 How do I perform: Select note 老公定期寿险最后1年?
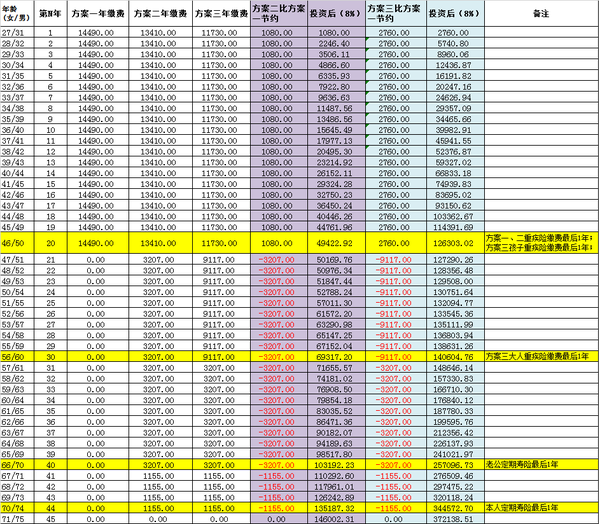click(x=541, y=465)
